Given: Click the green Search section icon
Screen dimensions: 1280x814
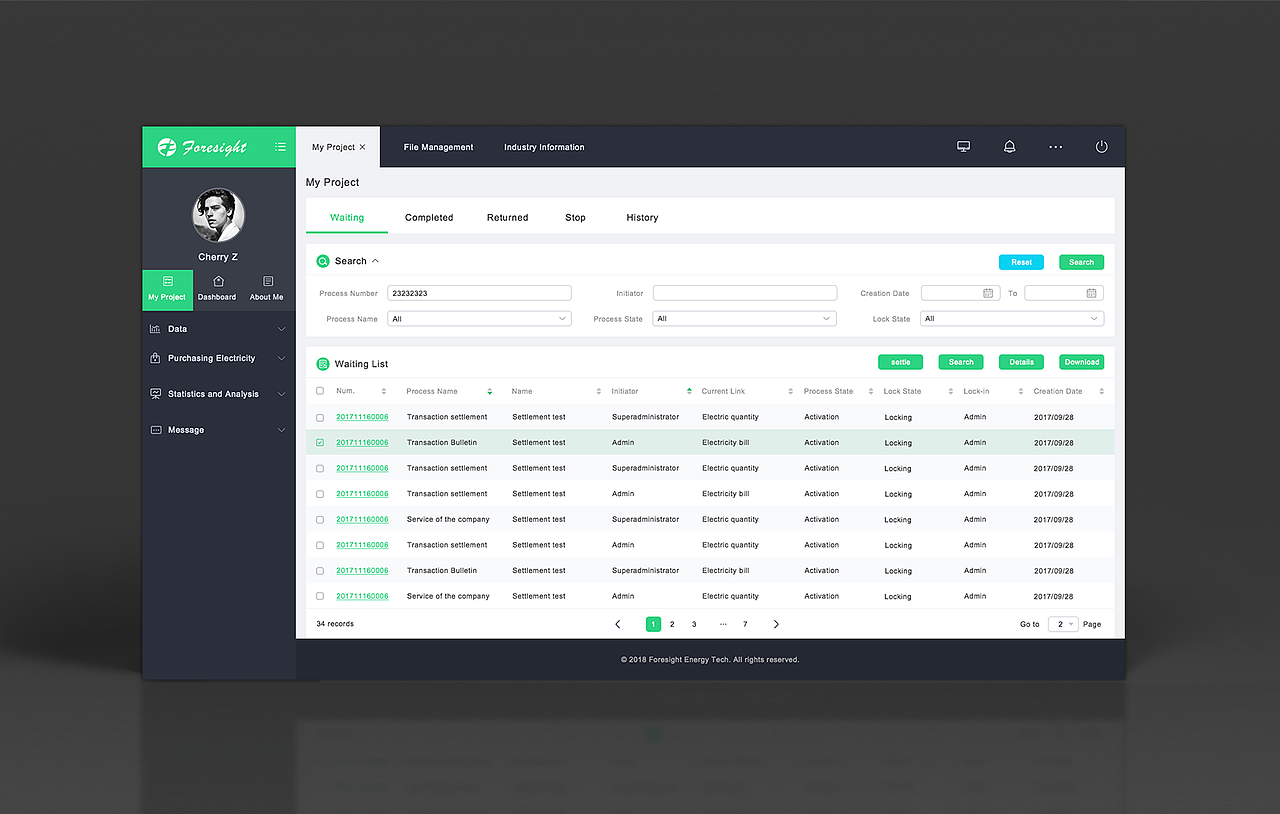Looking at the screenshot, I should point(323,261).
